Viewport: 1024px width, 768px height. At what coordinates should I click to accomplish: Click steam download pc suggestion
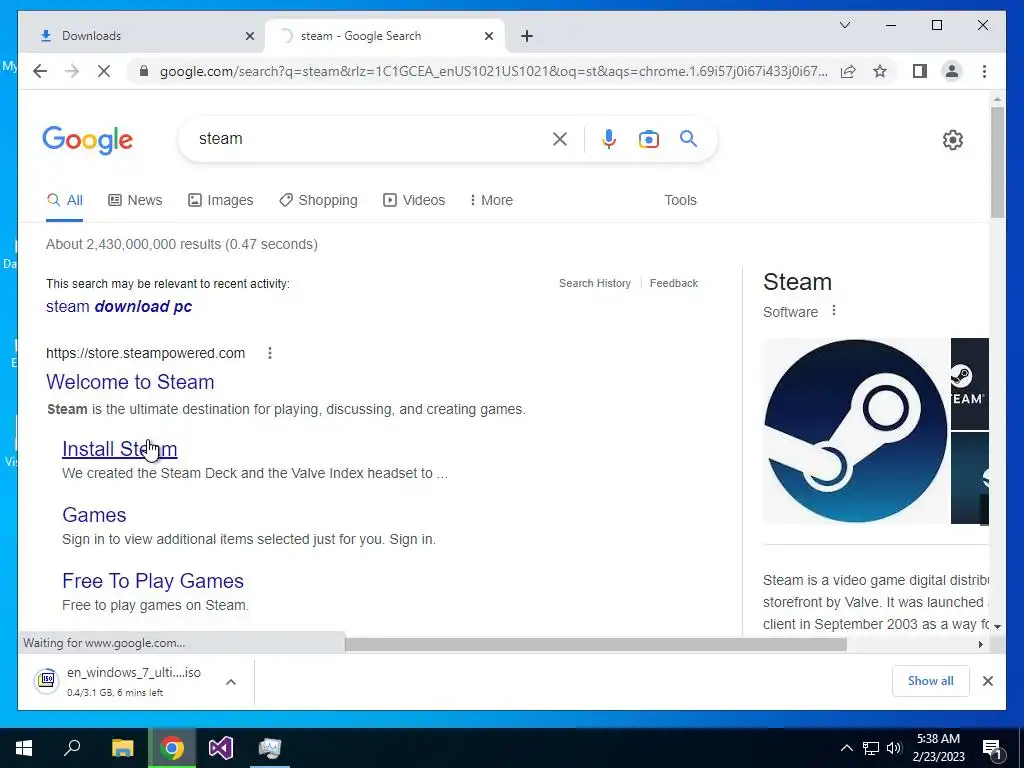pyautogui.click(x=119, y=306)
